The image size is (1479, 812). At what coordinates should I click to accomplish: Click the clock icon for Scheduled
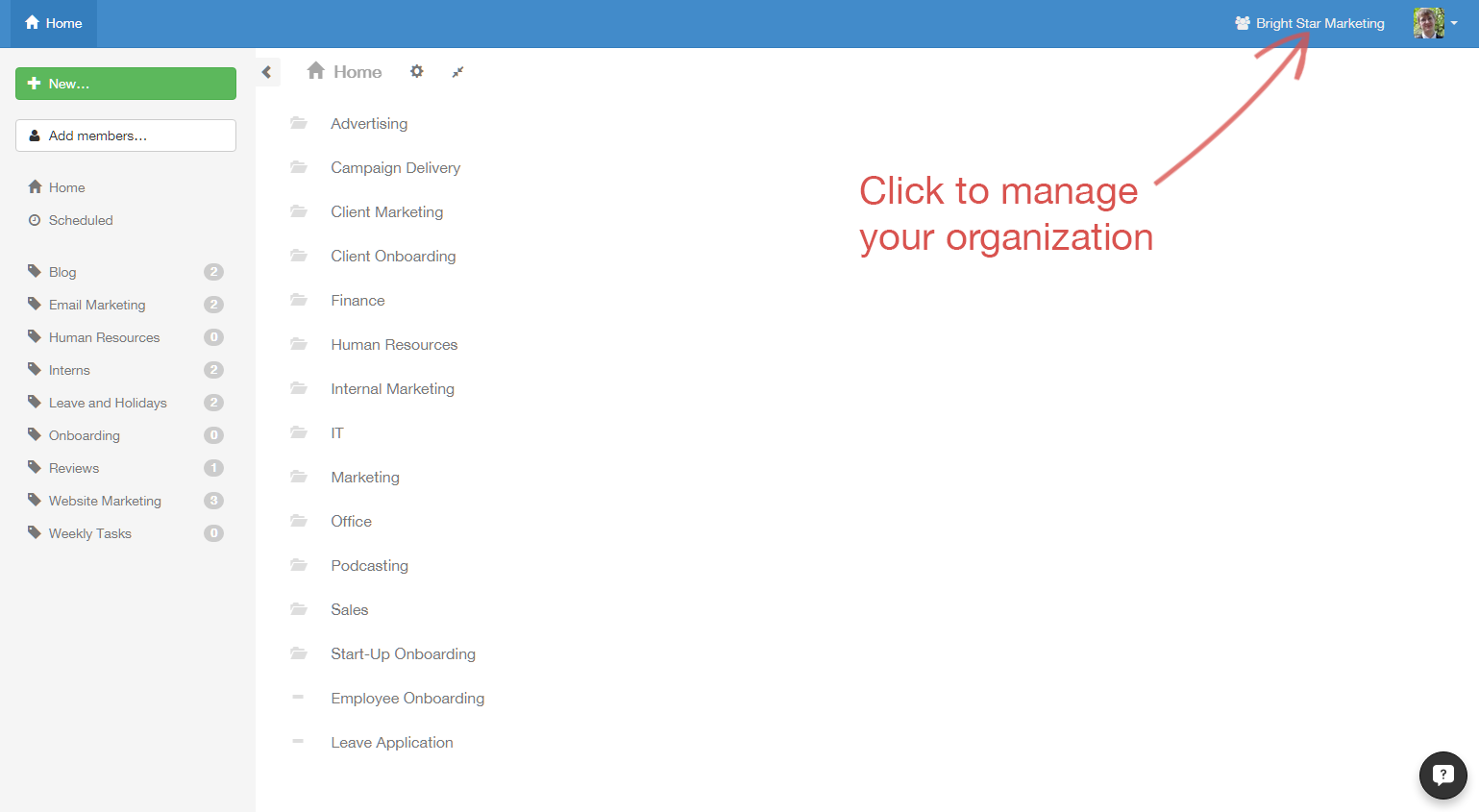coord(35,220)
